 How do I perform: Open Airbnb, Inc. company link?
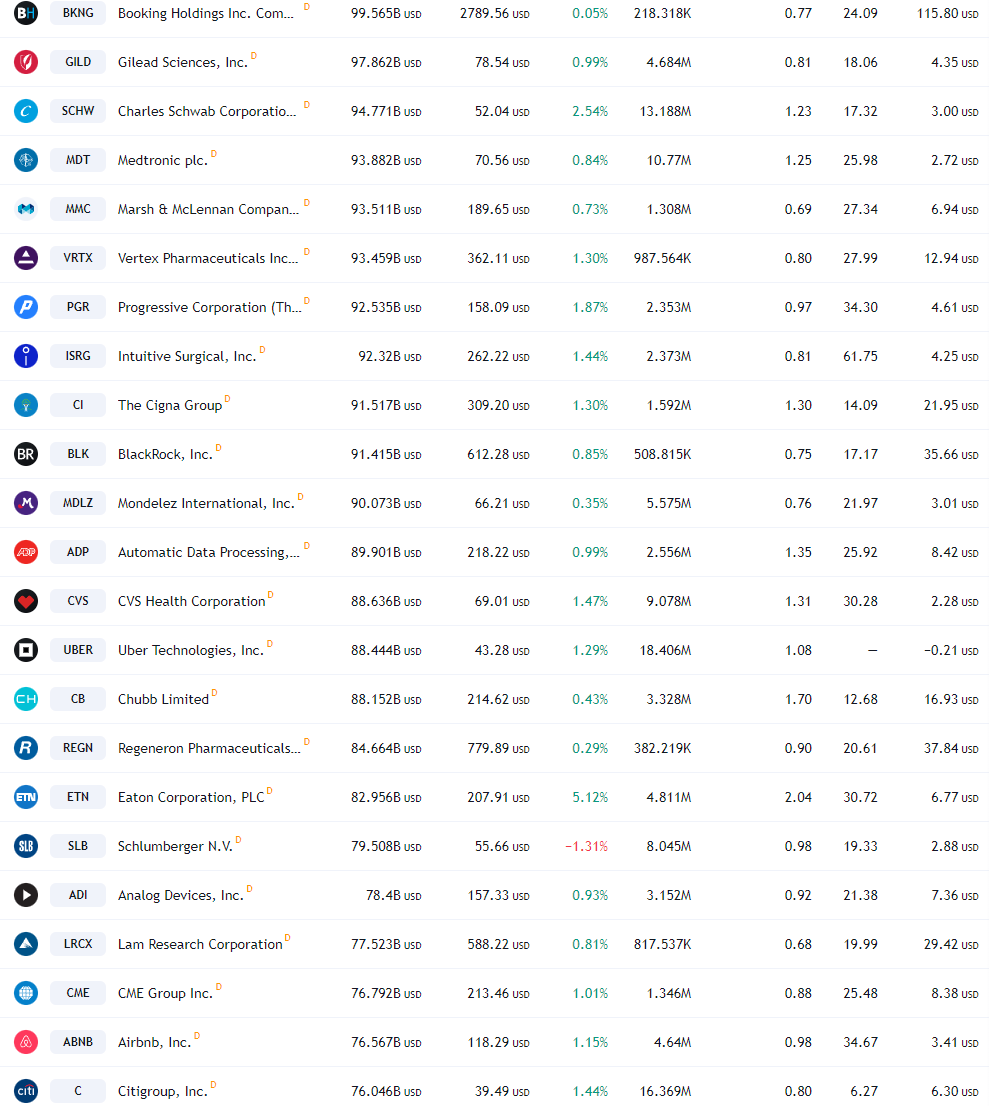pos(154,1043)
